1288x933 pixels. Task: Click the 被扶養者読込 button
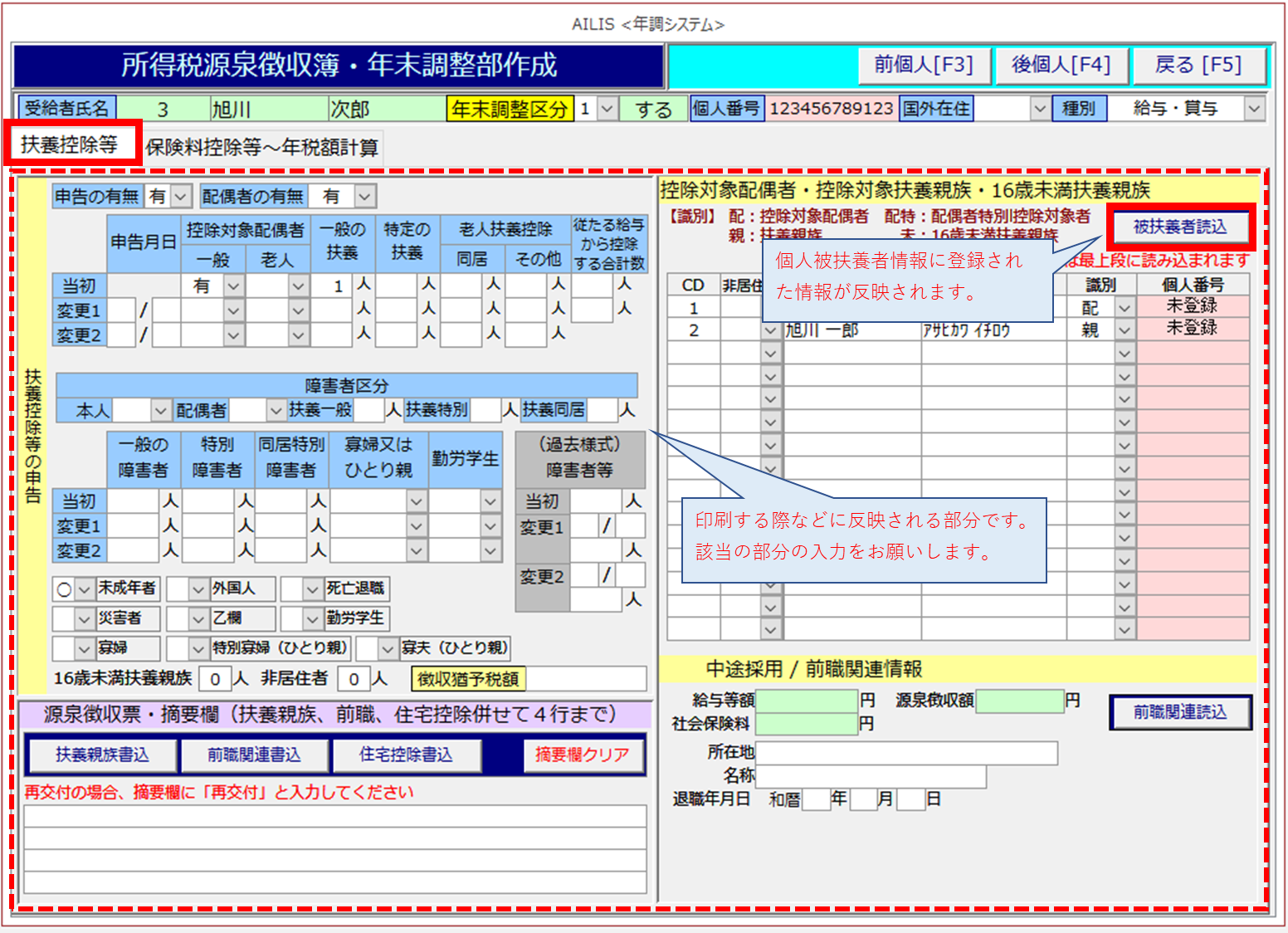(x=1179, y=227)
